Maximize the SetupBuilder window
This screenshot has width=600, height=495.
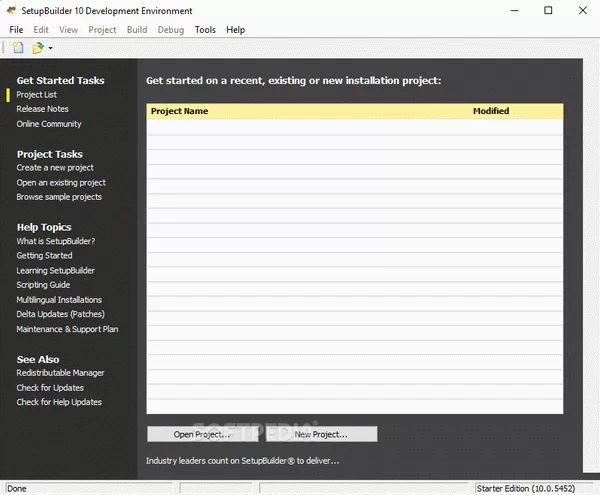pyautogui.click(x=548, y=10)
